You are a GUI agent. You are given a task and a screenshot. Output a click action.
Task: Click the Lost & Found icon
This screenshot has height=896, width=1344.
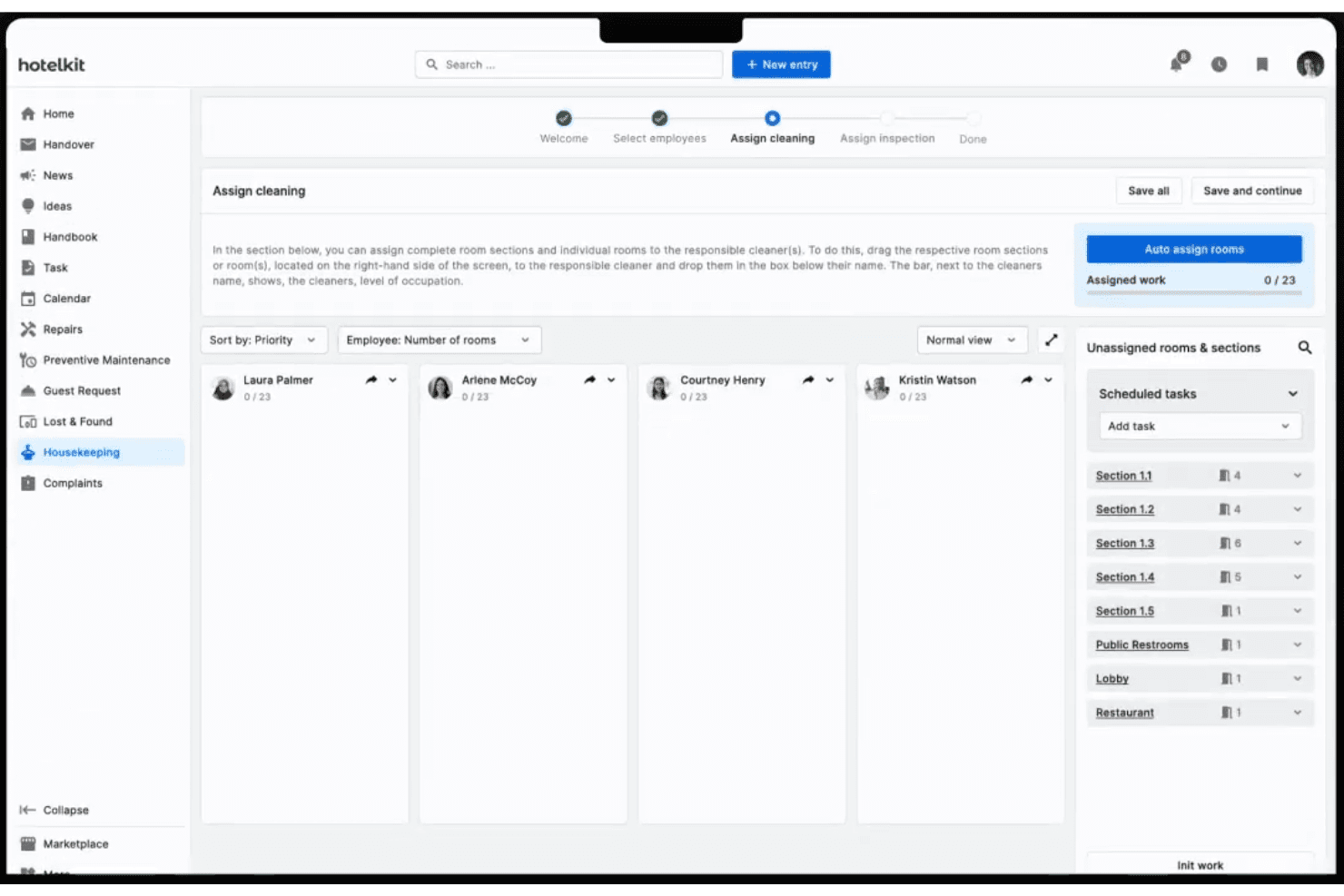coord(28,422)
